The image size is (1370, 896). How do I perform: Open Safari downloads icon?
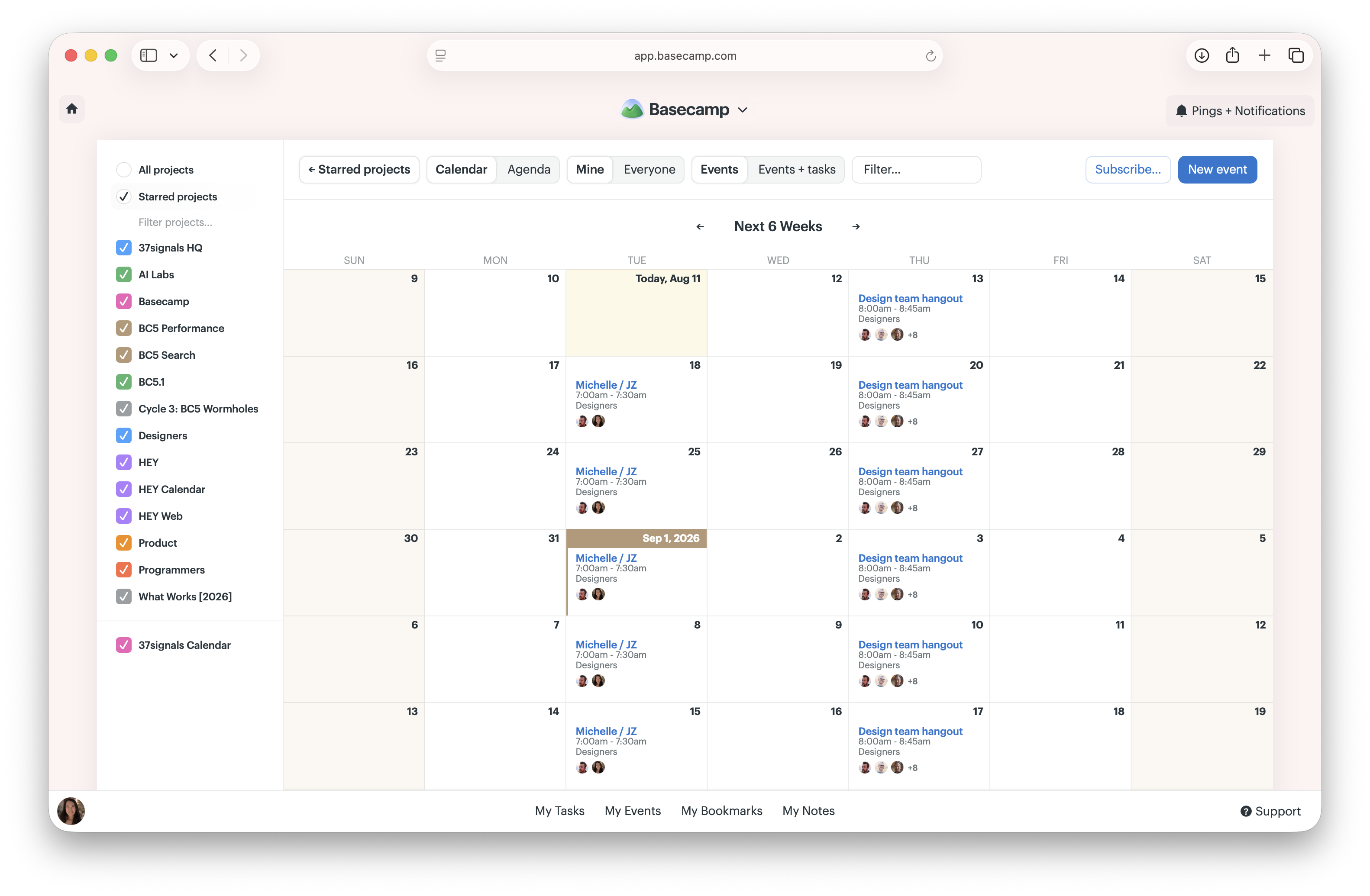click(x=1202, y=55)
